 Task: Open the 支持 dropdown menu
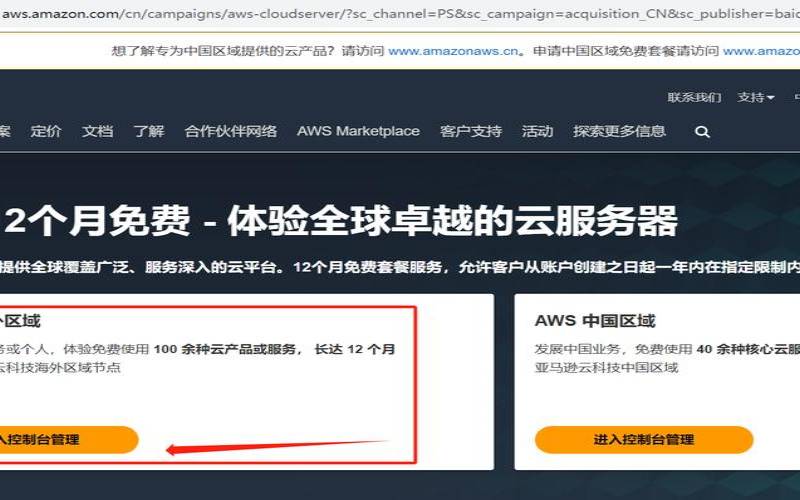tap(756, 97)
